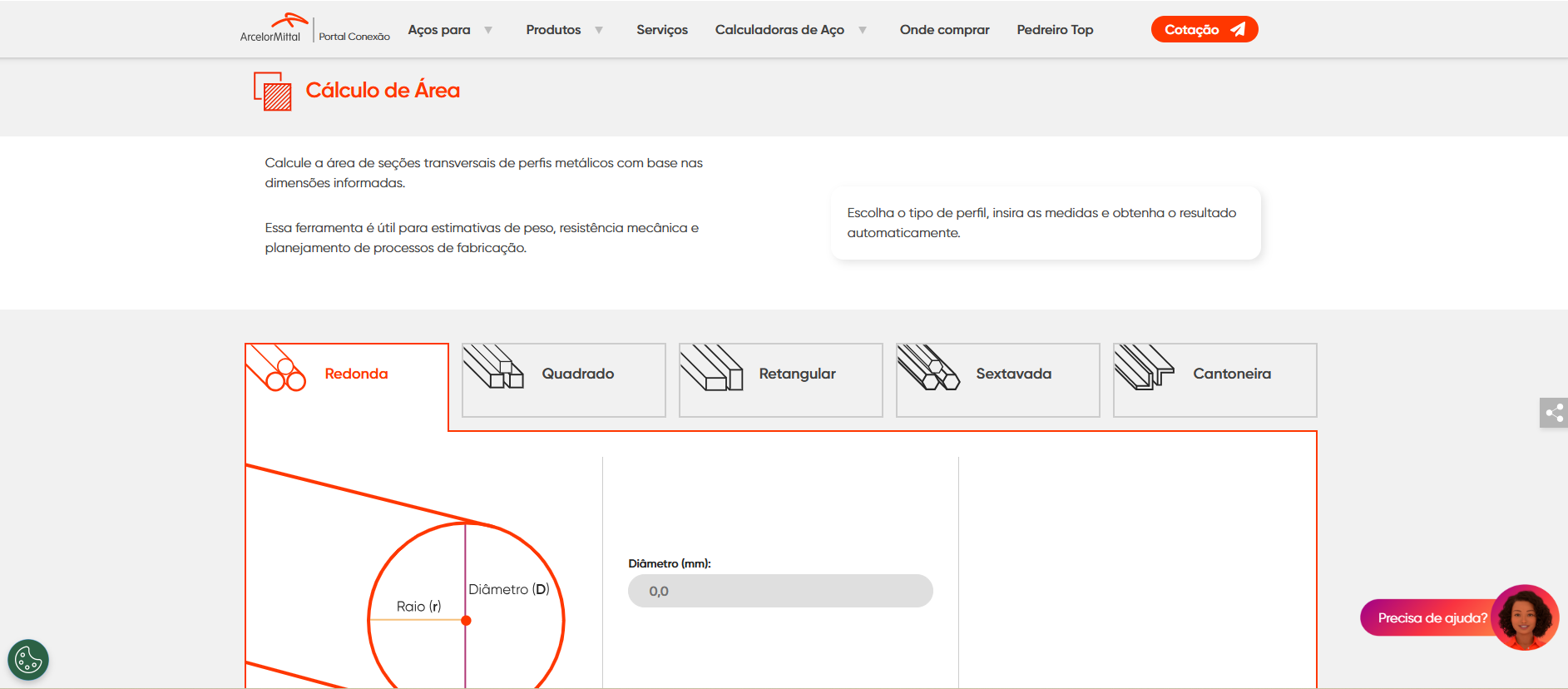Click the Cálculo de Área hatched icon

click(x=273, y=91)
